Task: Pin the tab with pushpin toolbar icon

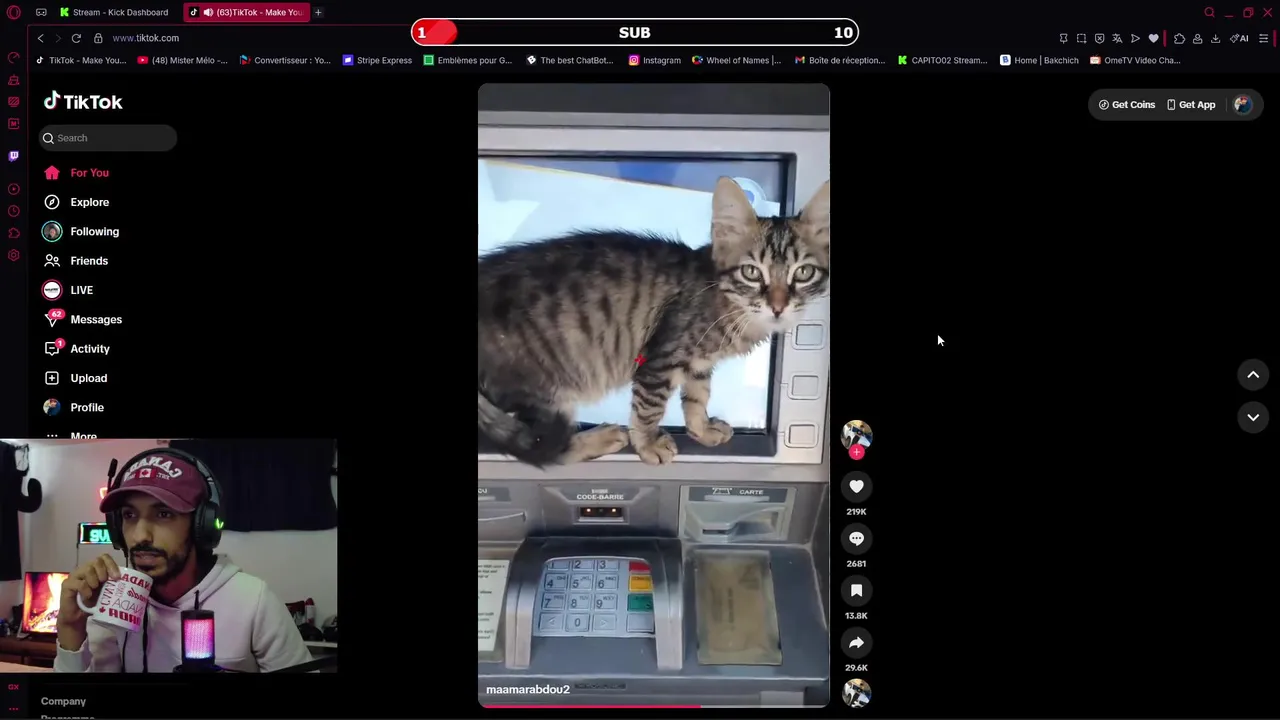Action: click(1063, 38)
